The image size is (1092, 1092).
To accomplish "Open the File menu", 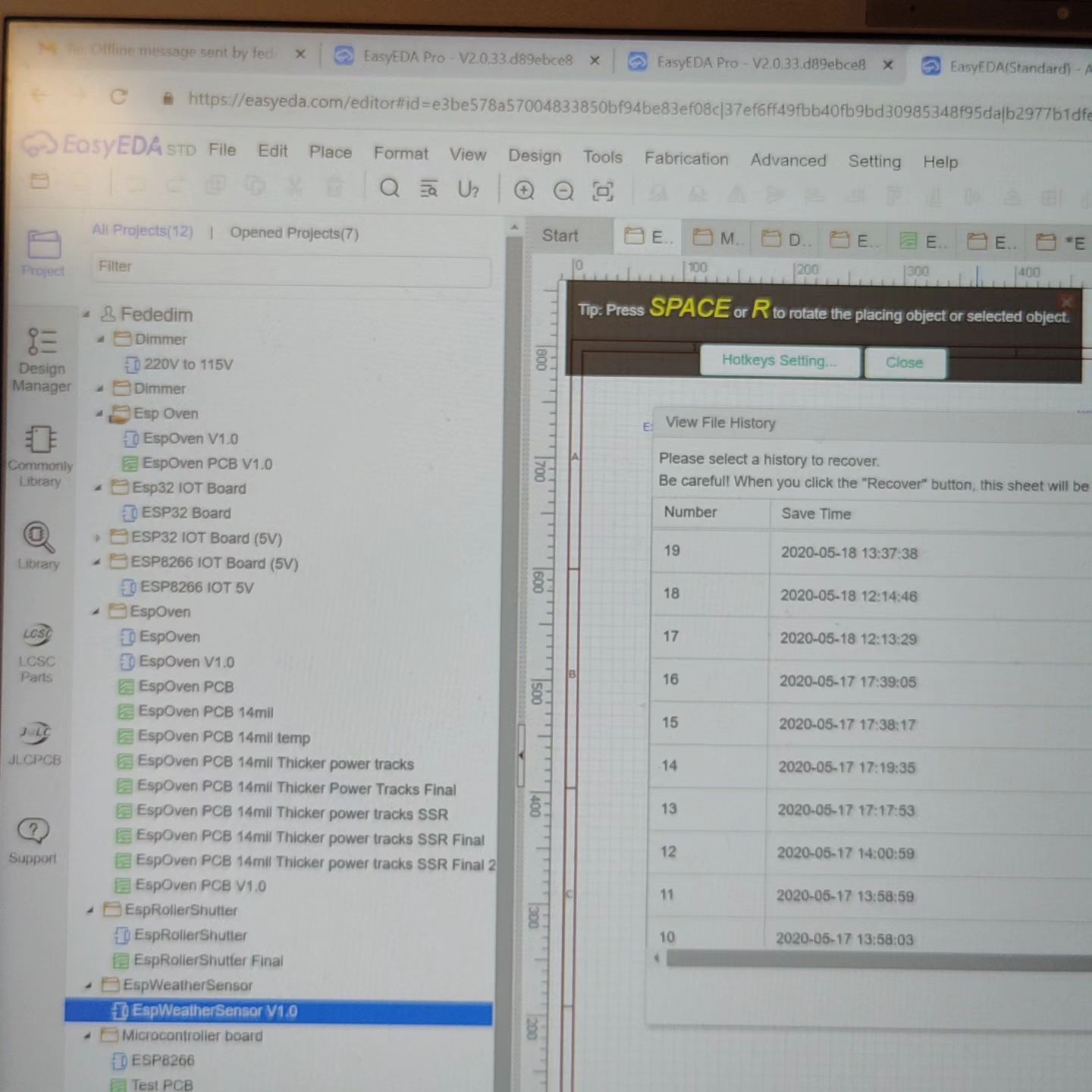I will click(222, 149).
